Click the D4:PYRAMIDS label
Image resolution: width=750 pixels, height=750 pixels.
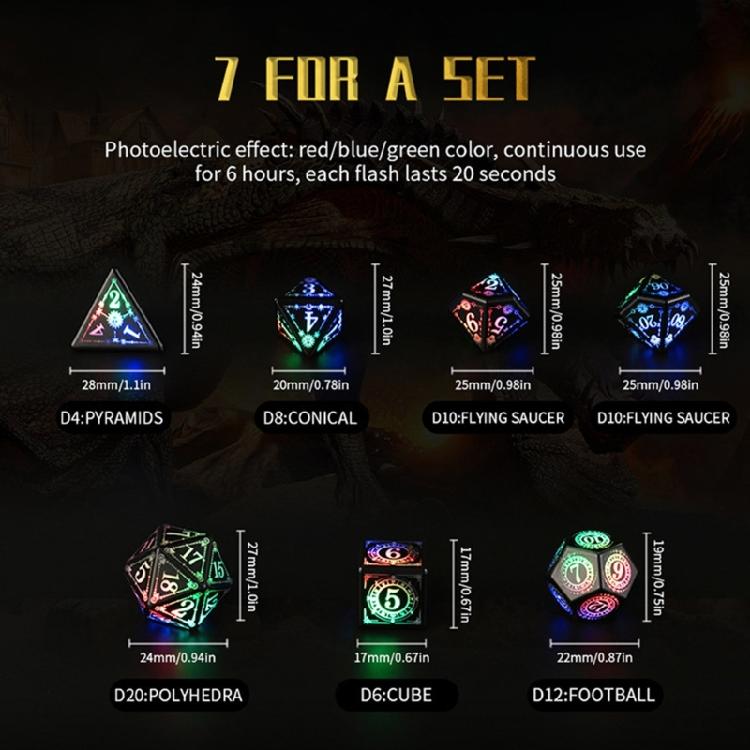coord(112,418)
